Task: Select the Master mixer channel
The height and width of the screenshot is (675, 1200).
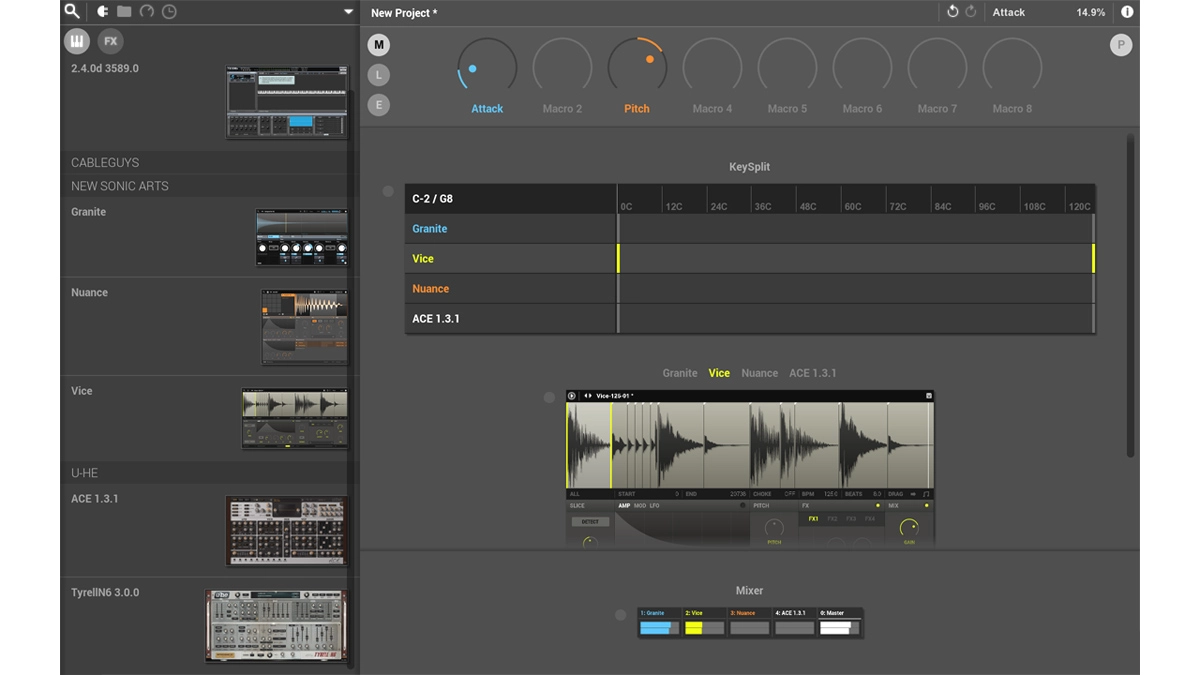Action: point(839,622)
